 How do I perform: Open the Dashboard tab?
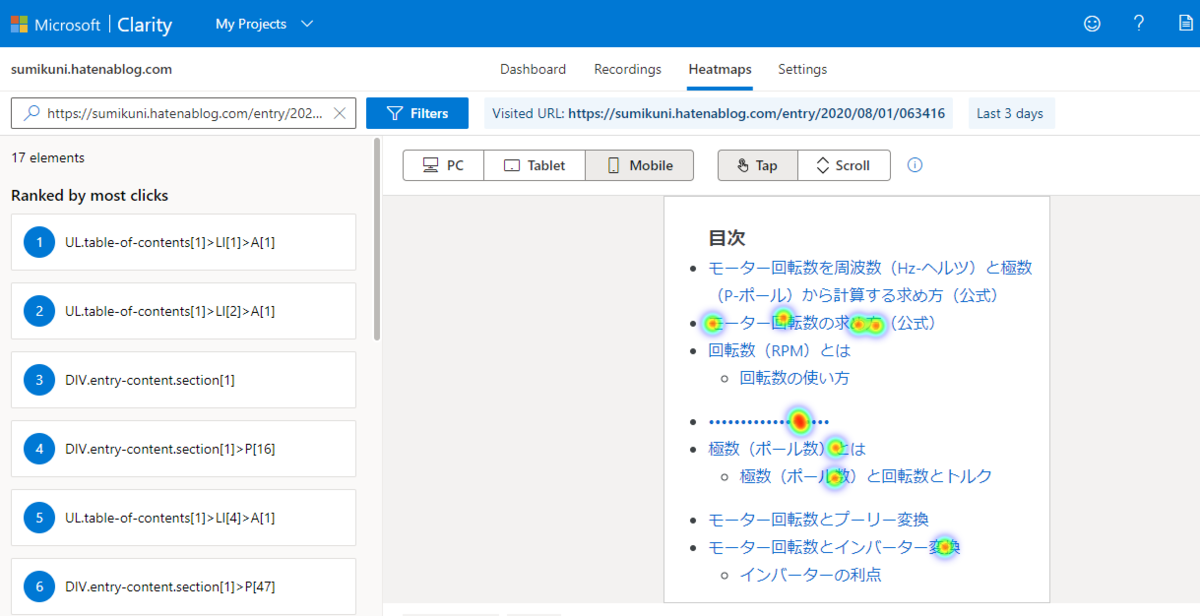533,69
